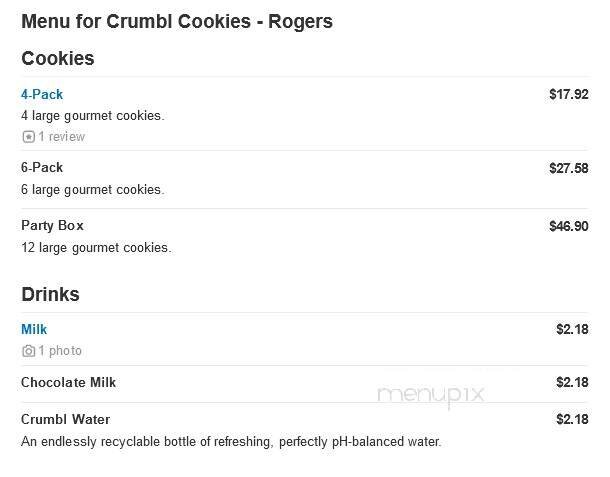This screenshot has height=477, width=610.
Task: Click the Cookies section heading
Action: [x=58, y=59]
